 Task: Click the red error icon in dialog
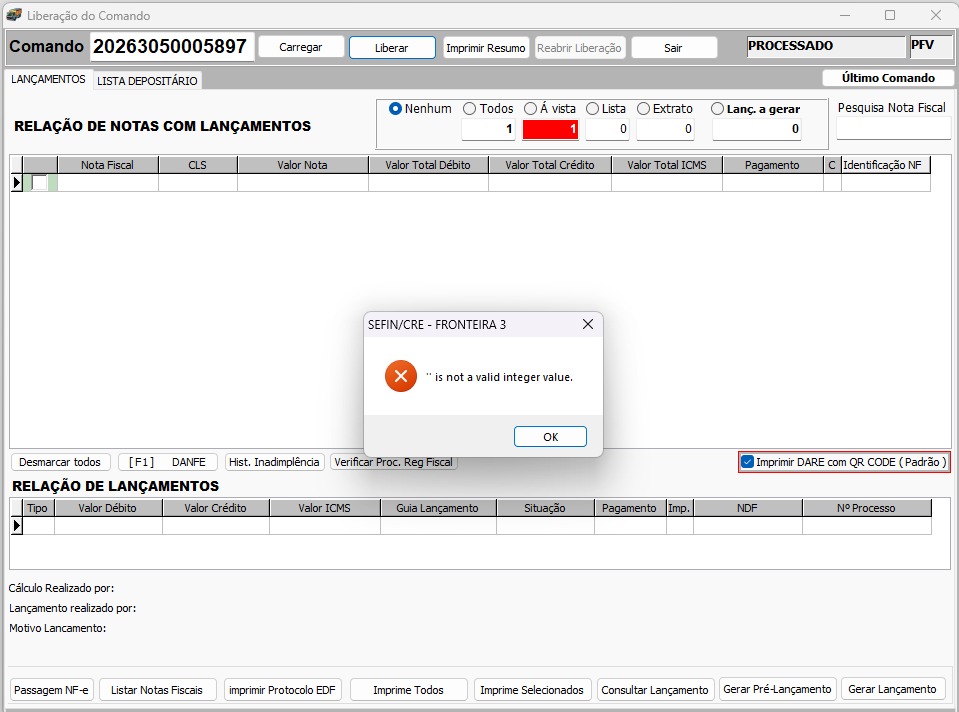pyautogui.click(x=401, y=377)
